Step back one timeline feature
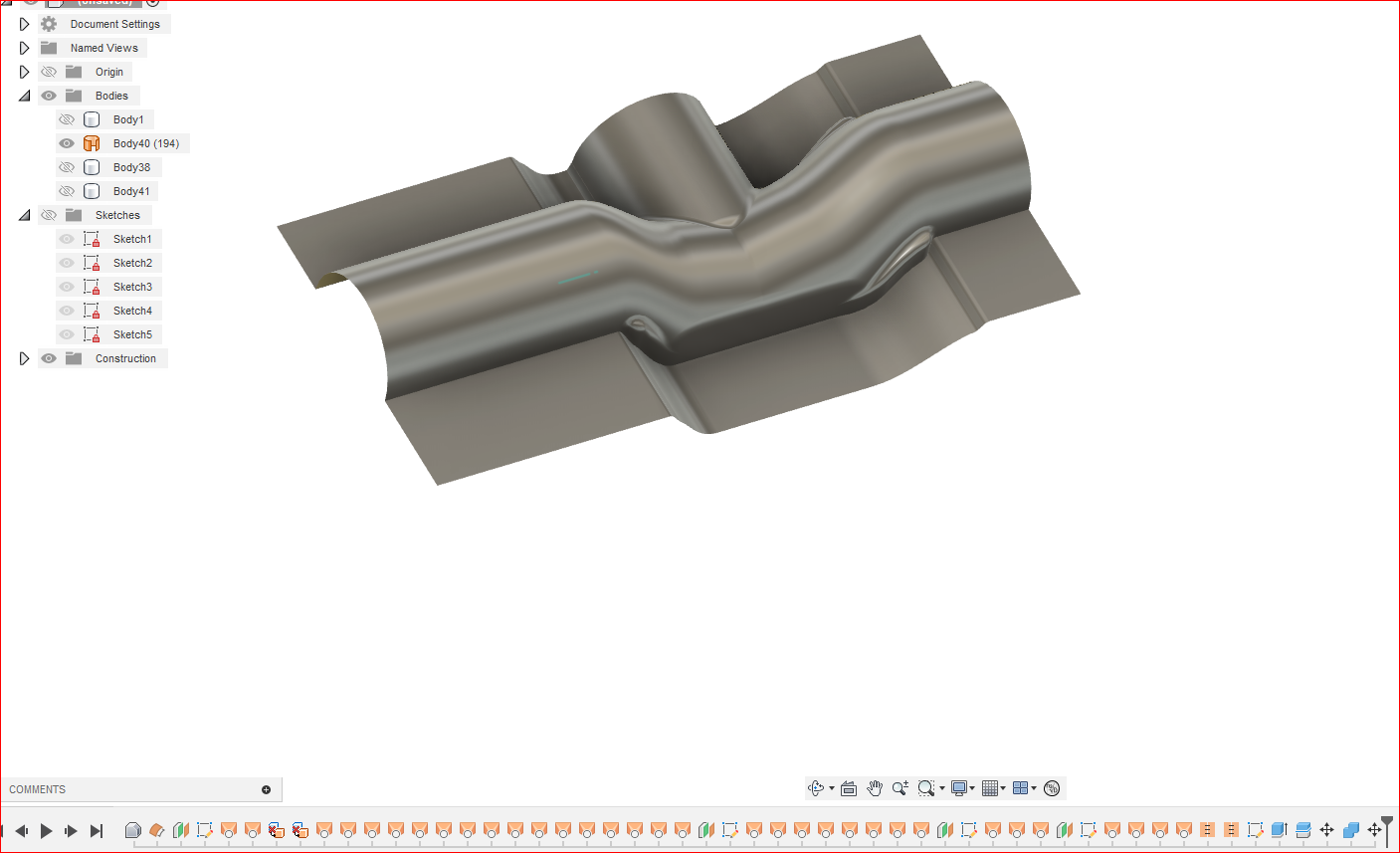Screen dimensions: 1400x853 tap(22, 831)
